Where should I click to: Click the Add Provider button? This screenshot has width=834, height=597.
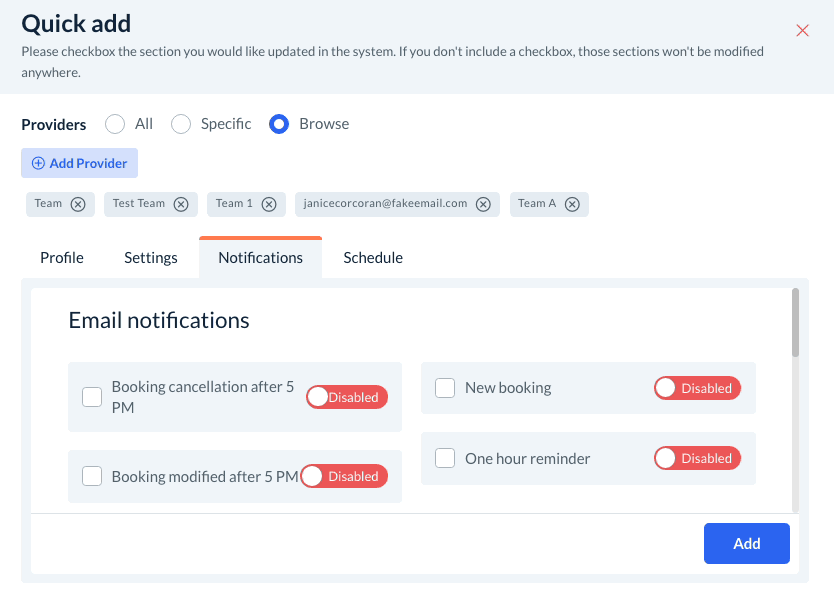pos(80,163)
